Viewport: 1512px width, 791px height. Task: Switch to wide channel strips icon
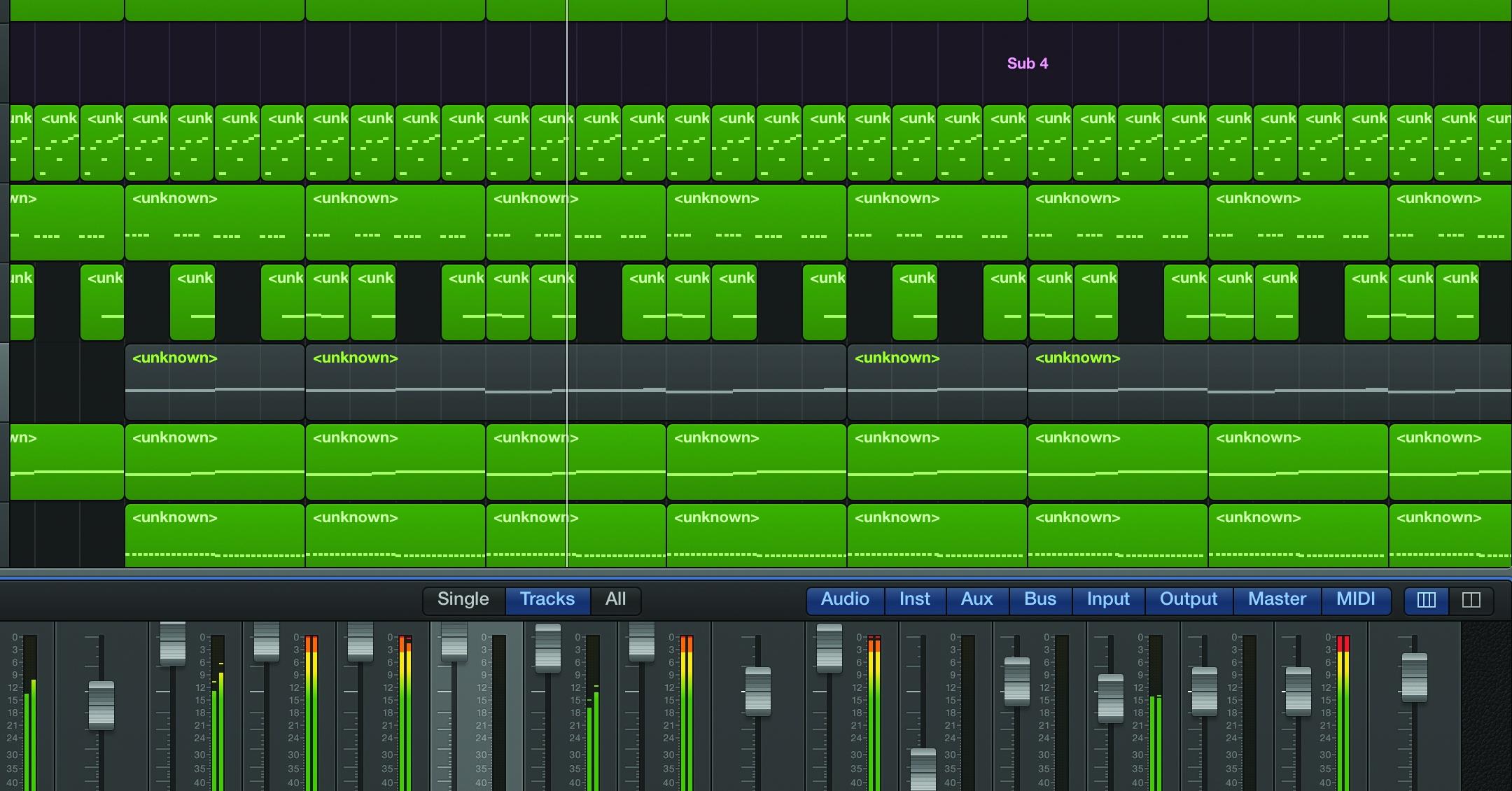1471,600
